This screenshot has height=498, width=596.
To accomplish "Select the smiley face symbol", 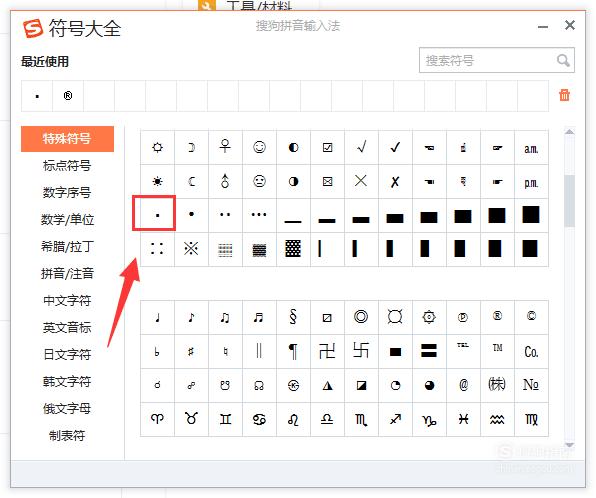I will point(259,147).
